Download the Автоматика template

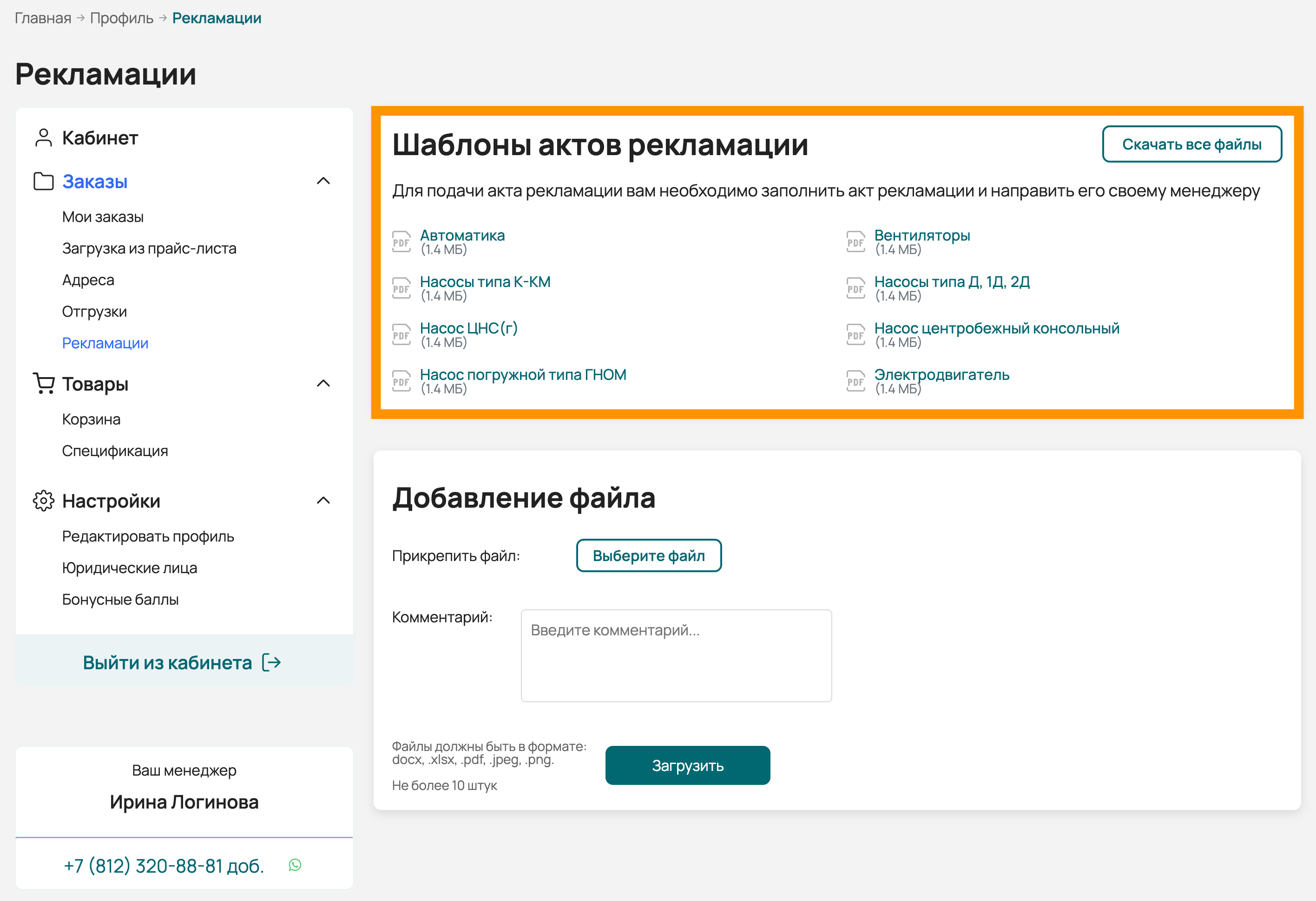(462, 235)
